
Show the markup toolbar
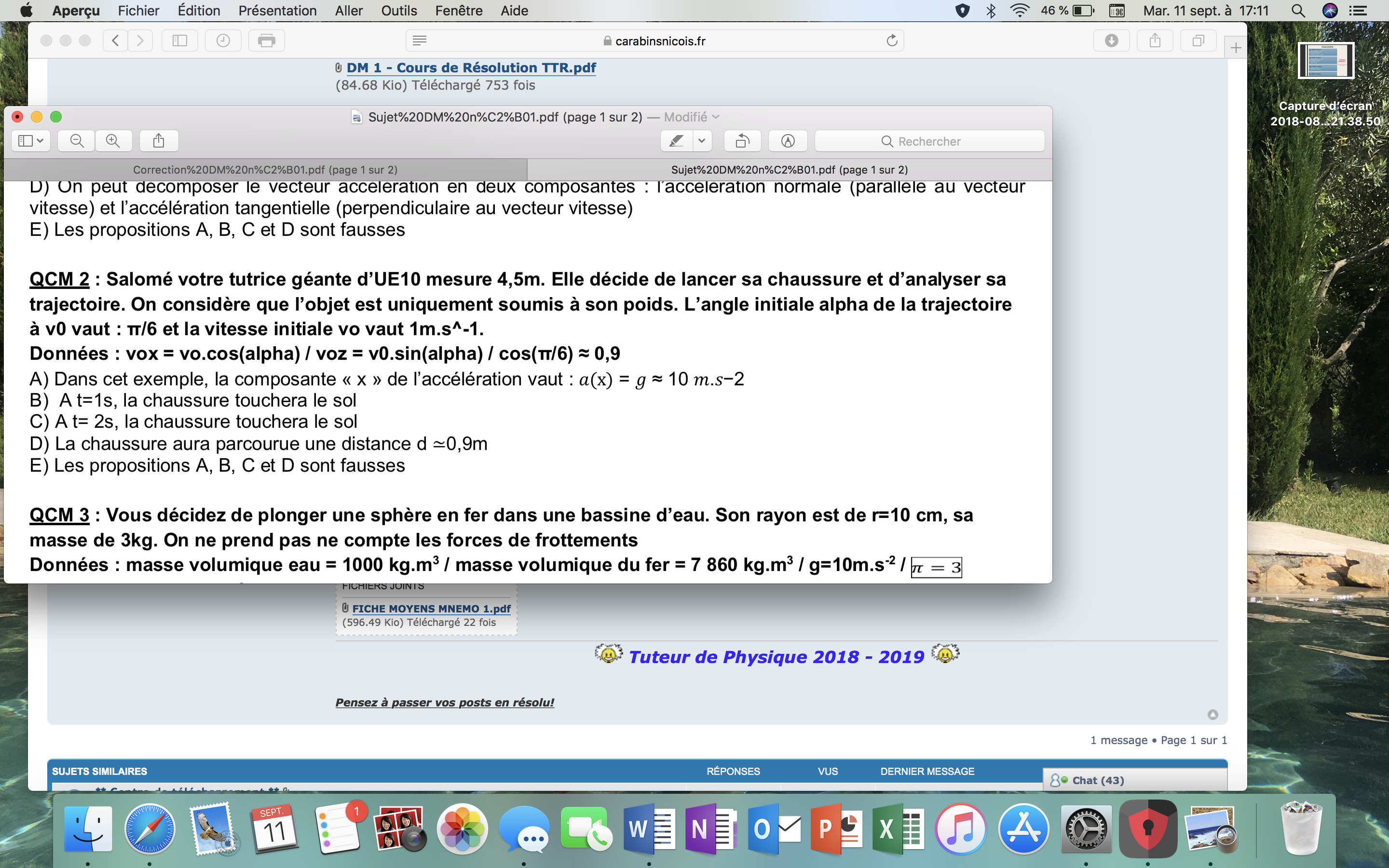coord(788,141)
